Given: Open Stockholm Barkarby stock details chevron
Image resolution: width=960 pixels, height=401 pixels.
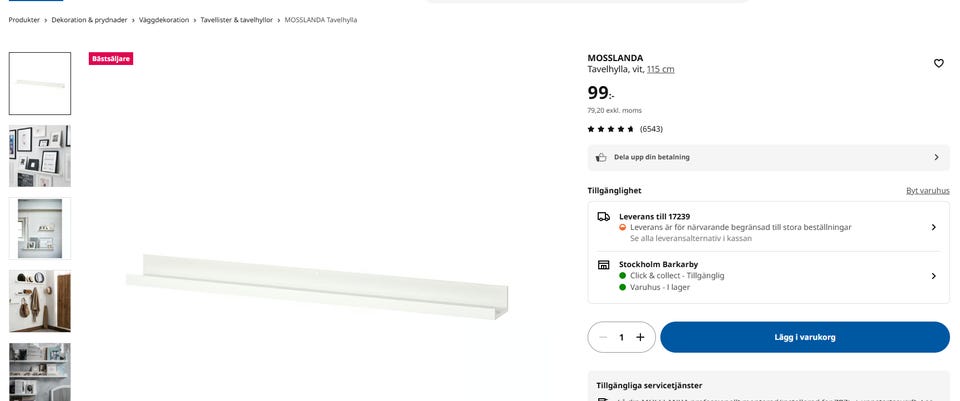Looking at the screenshot, I should pyautogui.click(x=934, y=276).
